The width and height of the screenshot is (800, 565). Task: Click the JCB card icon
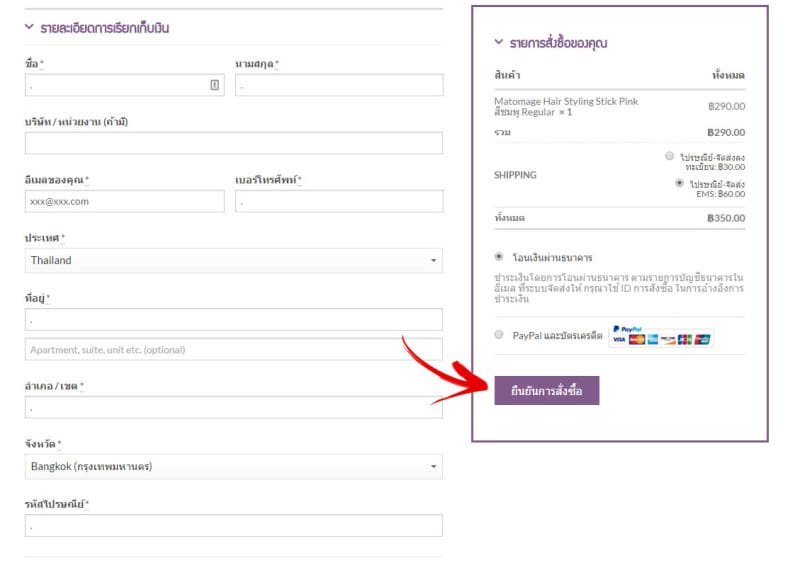(684, 340)
